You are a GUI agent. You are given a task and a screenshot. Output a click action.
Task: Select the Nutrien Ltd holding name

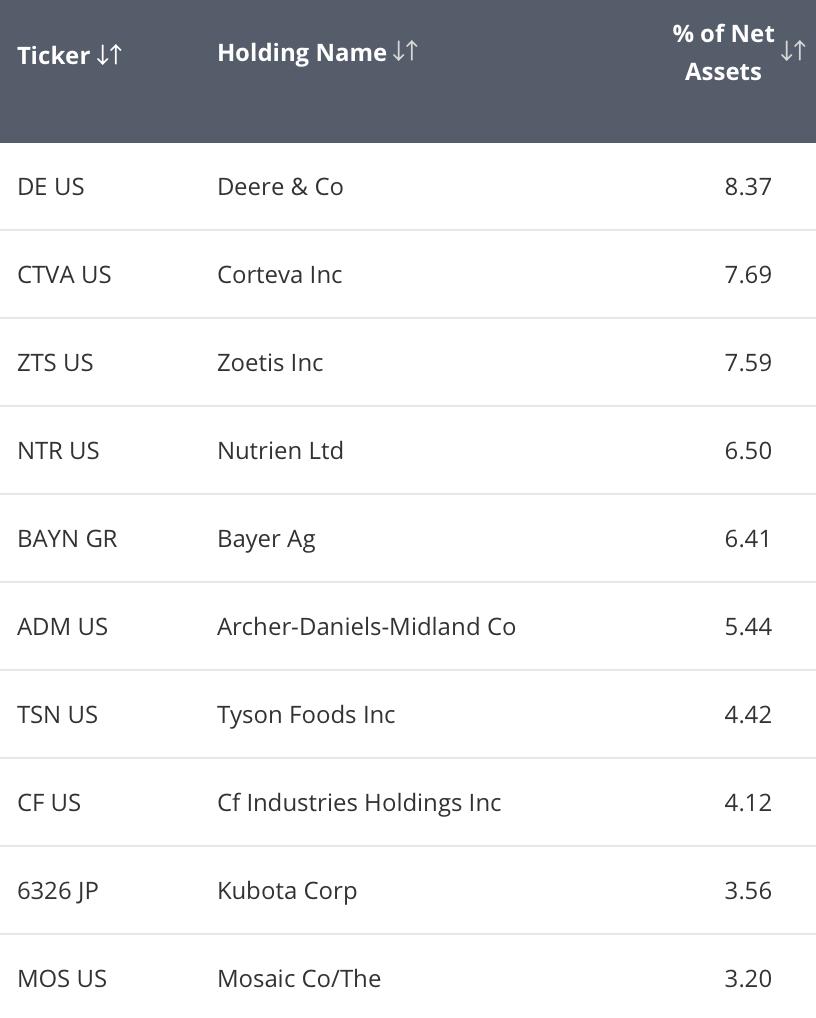pos(280,451)
